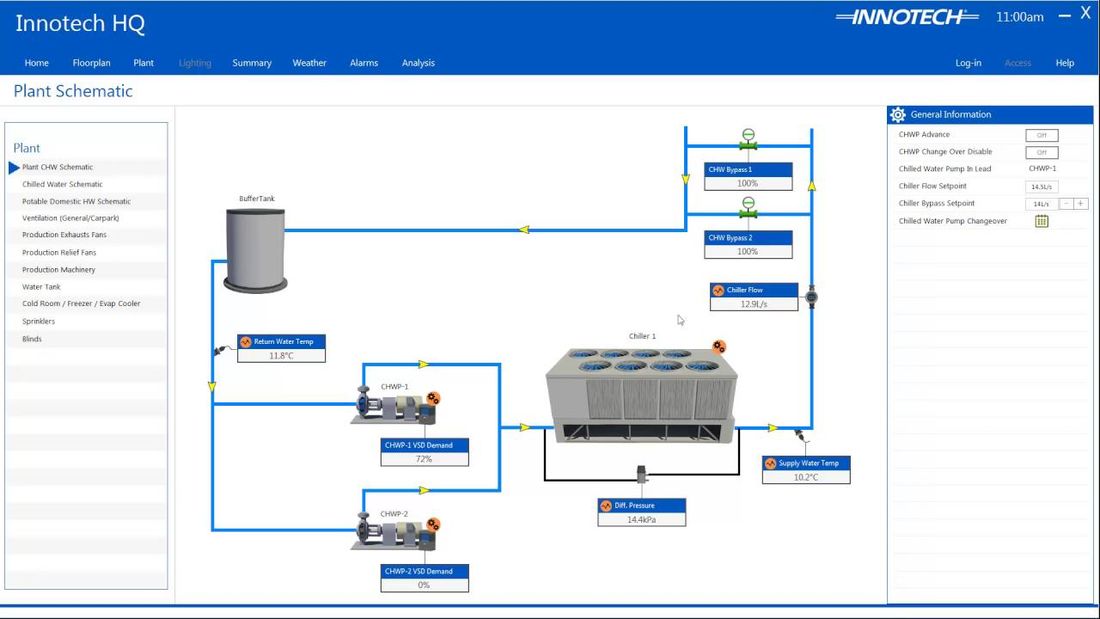Increase Chiller Bypass Setpoint with plus
The height and width of the screenshot is (619, 1100).
pos(1080,204)
